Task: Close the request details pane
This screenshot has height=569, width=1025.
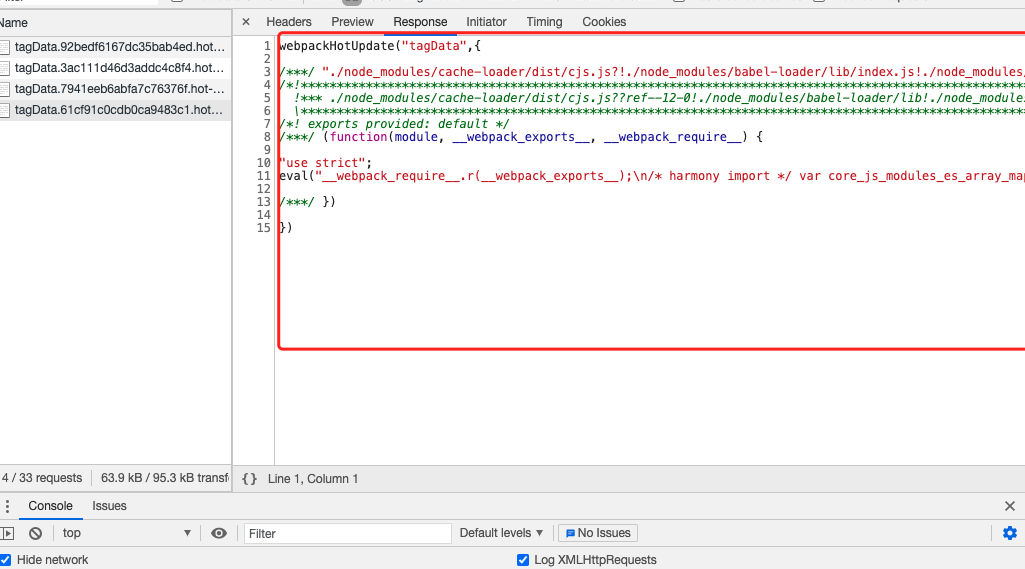Action: tap(246, 22)
